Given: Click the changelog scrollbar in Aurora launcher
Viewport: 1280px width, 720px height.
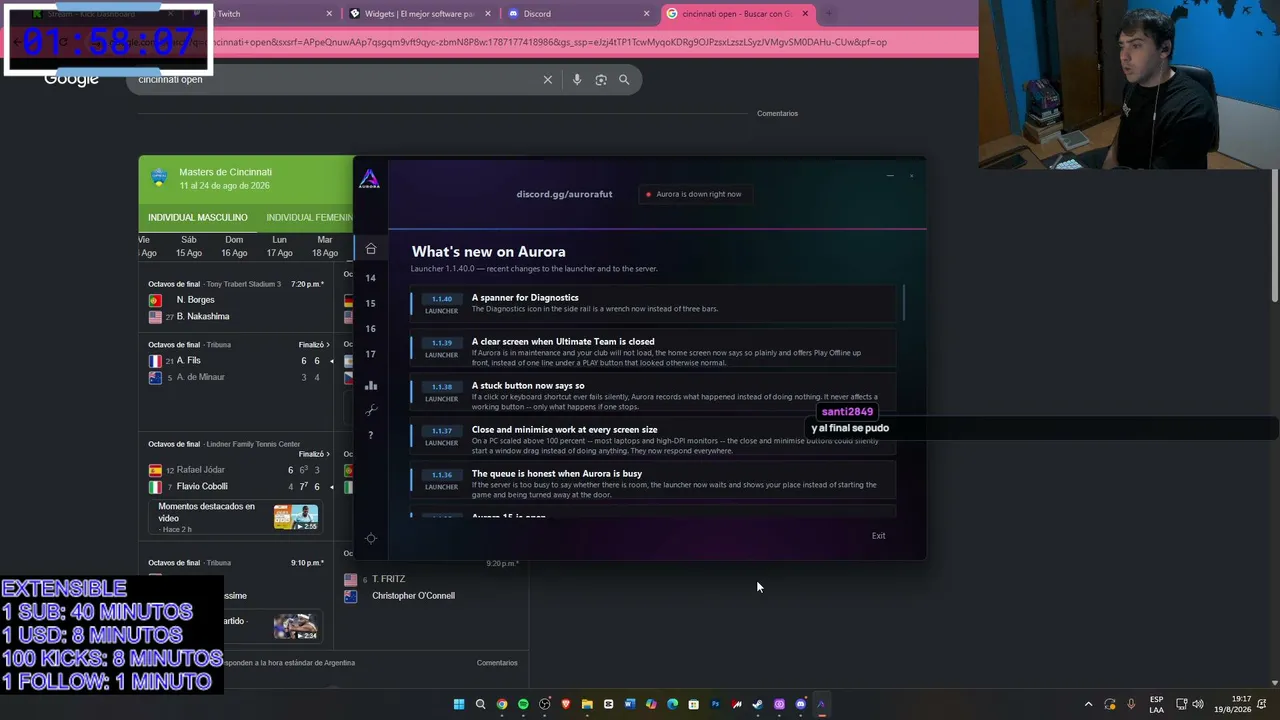Looking at the screenshot, I should click(903, 303).
